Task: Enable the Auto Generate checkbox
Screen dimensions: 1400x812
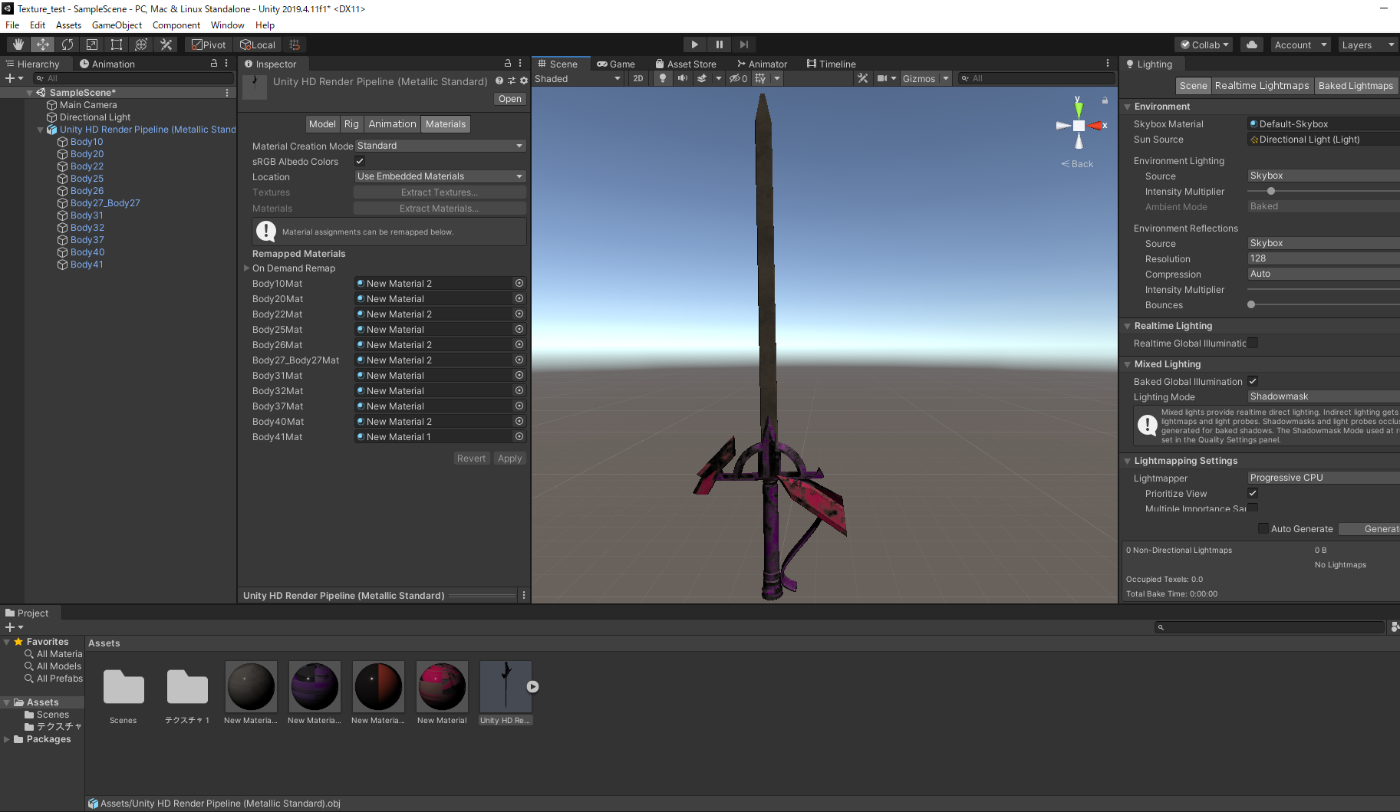Action: pos(1263,529)
